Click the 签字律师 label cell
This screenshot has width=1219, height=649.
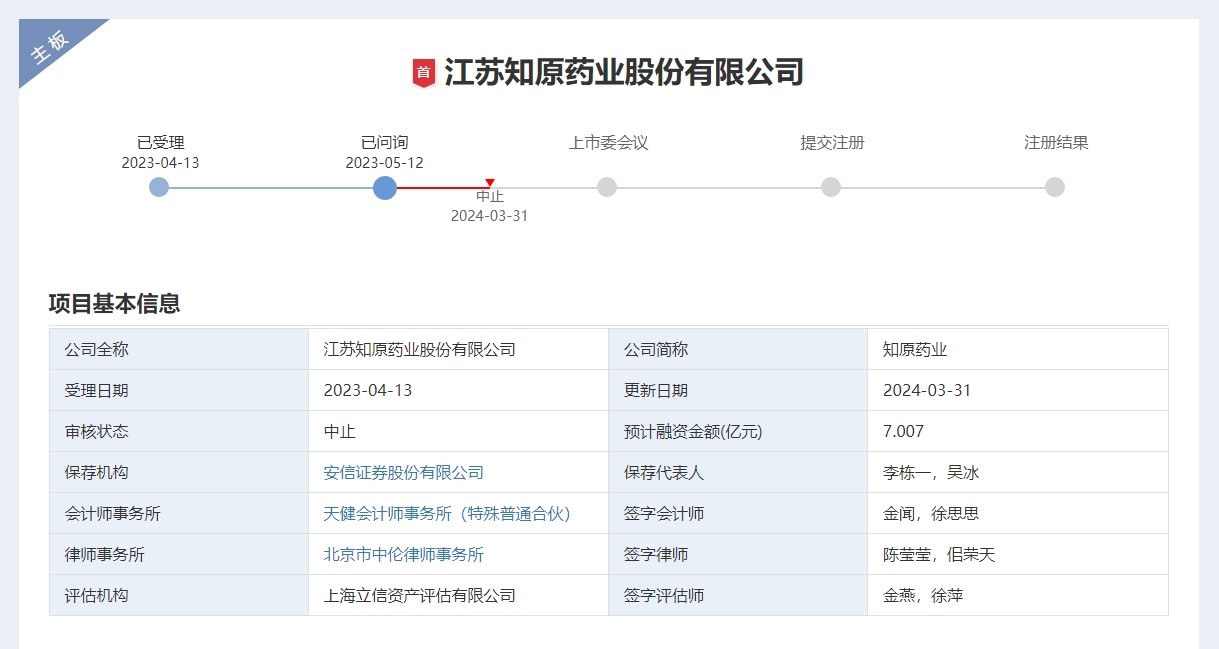tap(738, 554)
